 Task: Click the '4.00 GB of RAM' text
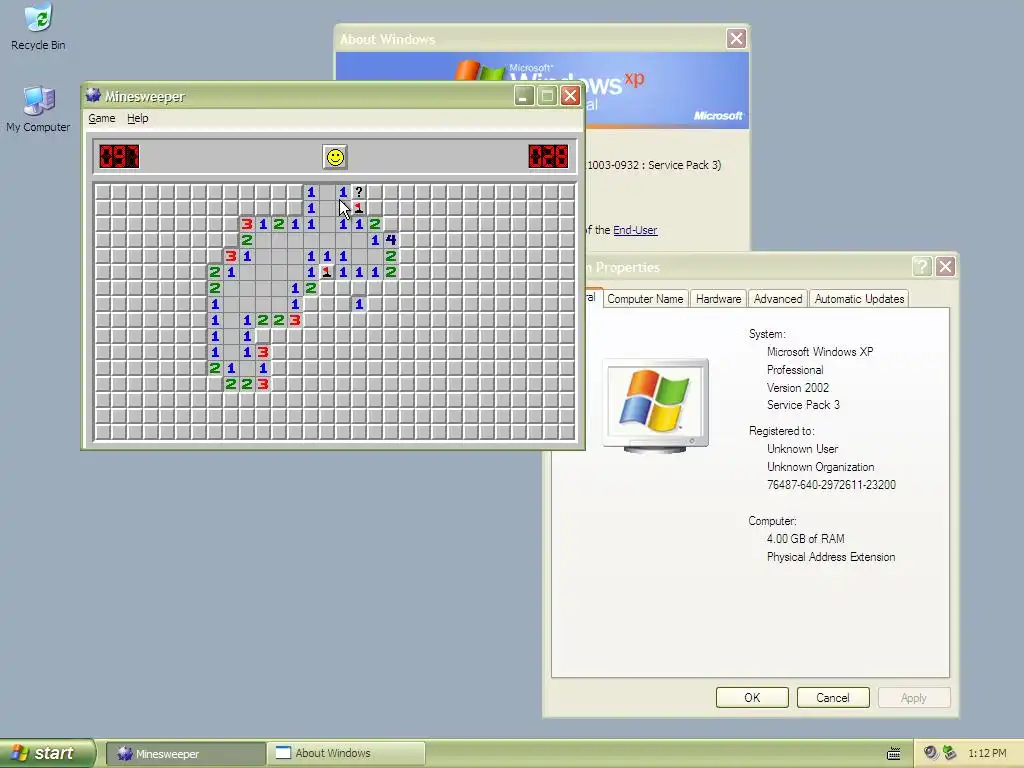(x=805, y=539)
